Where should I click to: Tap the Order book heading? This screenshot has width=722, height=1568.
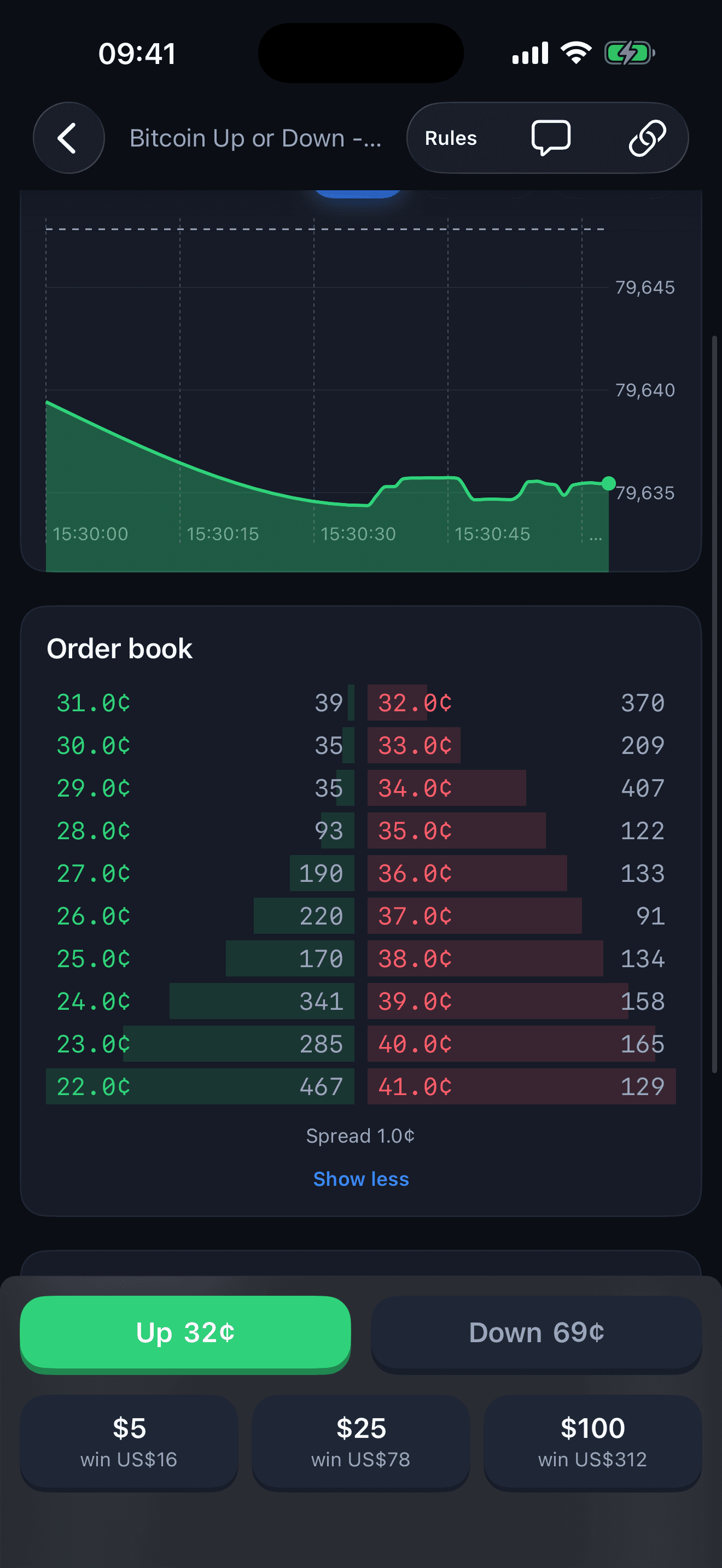119,649
